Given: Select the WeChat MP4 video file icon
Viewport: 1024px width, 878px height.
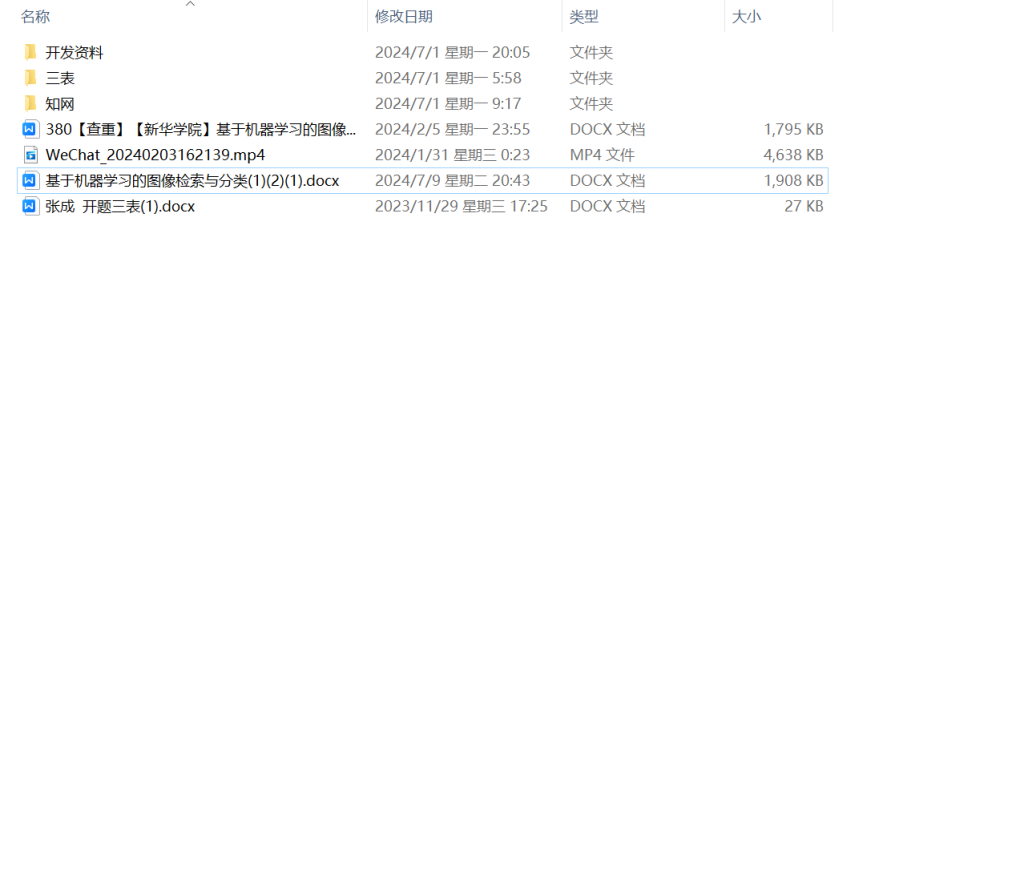Looking at the screenshot, I should coord(30,155).
